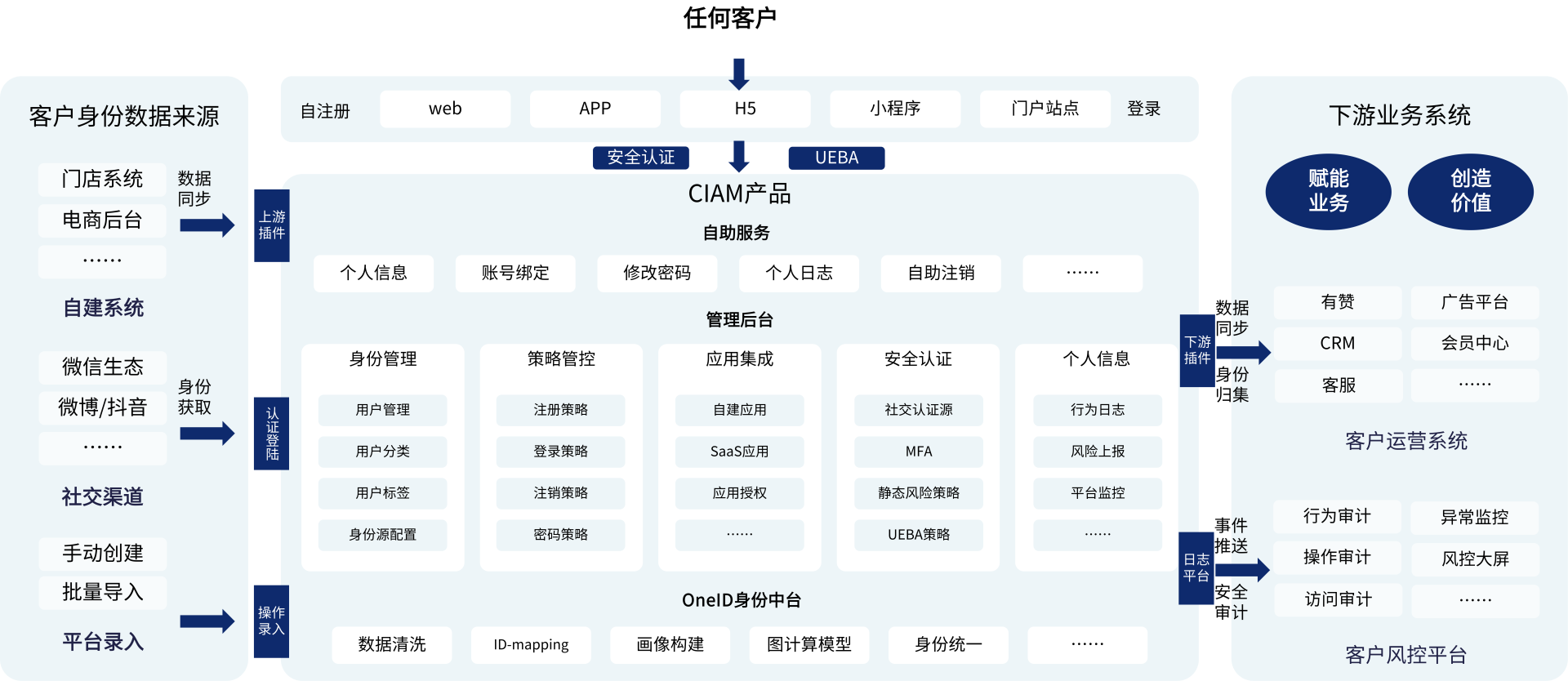The height and width of the screenshot is (681, 1568).
Task: Open the 风控大屏 box
Action: click(x=1475, y=559)
